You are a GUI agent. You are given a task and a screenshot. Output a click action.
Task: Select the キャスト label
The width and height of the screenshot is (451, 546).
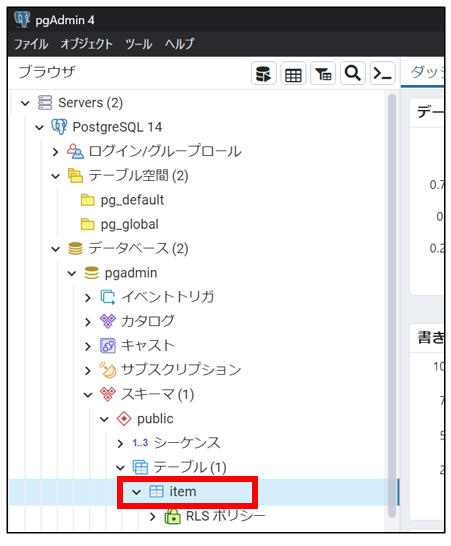[x=148, y=346]
